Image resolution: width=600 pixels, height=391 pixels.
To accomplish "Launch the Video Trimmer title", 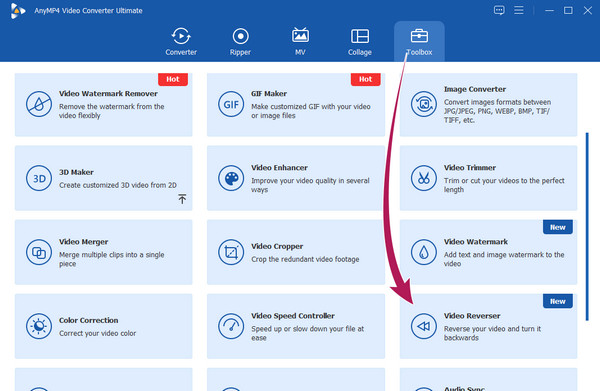I will (x=470, y=168).
